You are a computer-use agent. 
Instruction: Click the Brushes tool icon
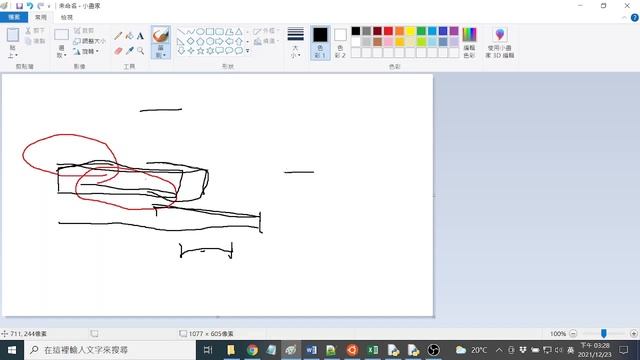[x=160, y=35]
